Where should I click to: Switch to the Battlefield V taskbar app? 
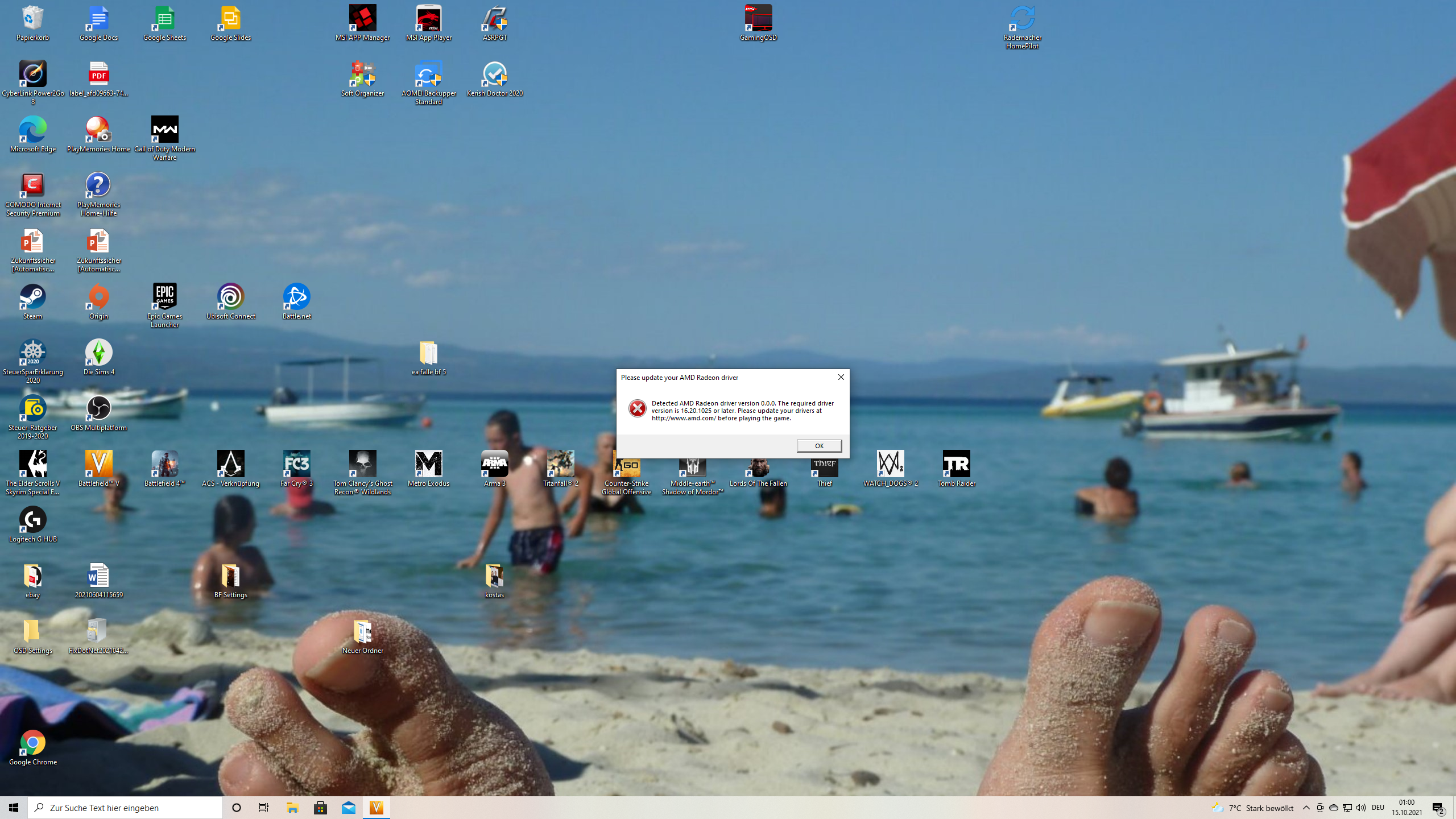click(x=377, y=808)
